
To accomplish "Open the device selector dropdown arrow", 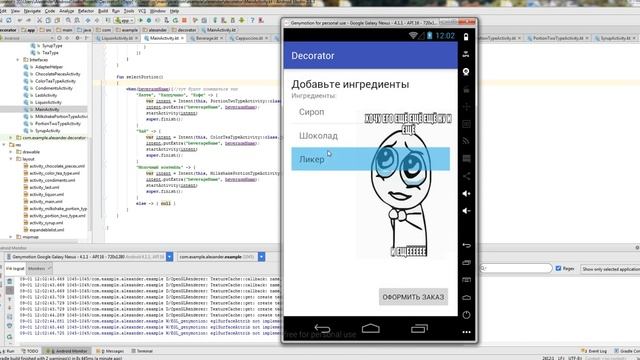I will pos(169,257).
